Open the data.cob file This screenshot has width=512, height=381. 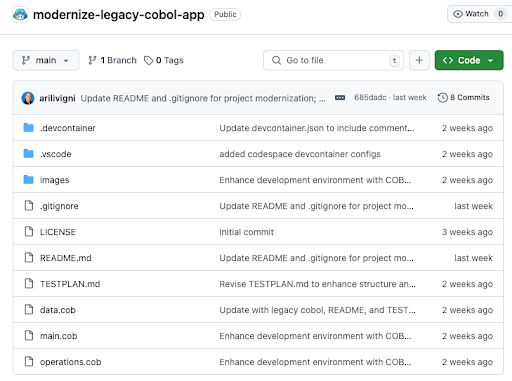pos(58,310)
